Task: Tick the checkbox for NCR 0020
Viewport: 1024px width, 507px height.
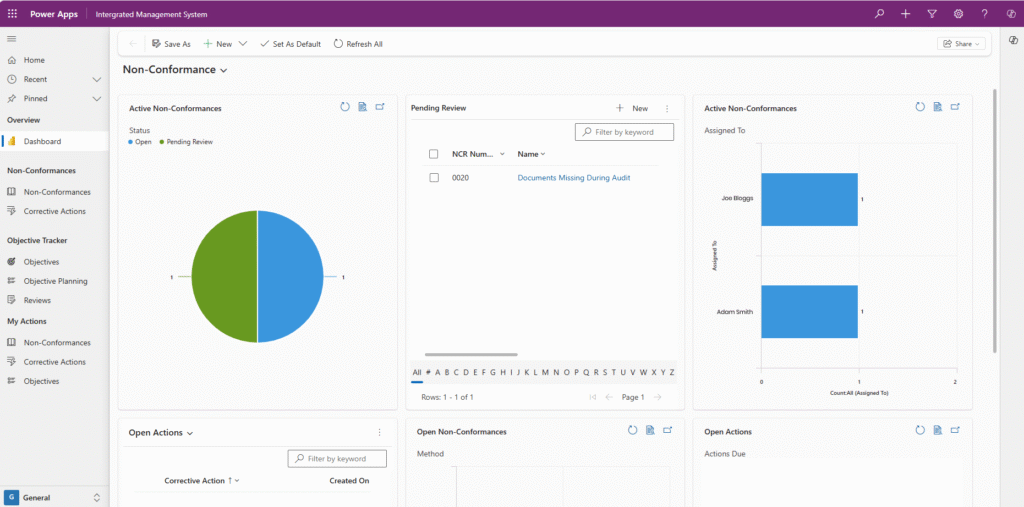Action: click(x=434, y=177)
